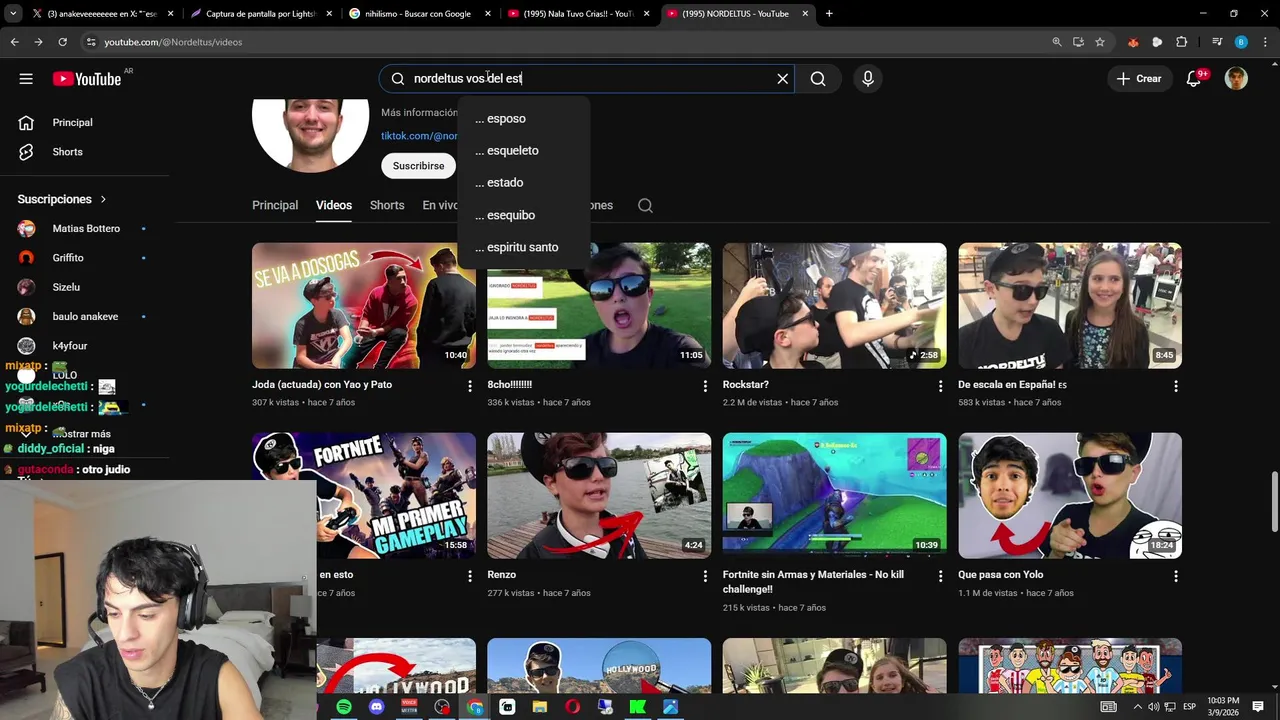
Task: Open File Explorer from the taskbar
Action: 540,707
